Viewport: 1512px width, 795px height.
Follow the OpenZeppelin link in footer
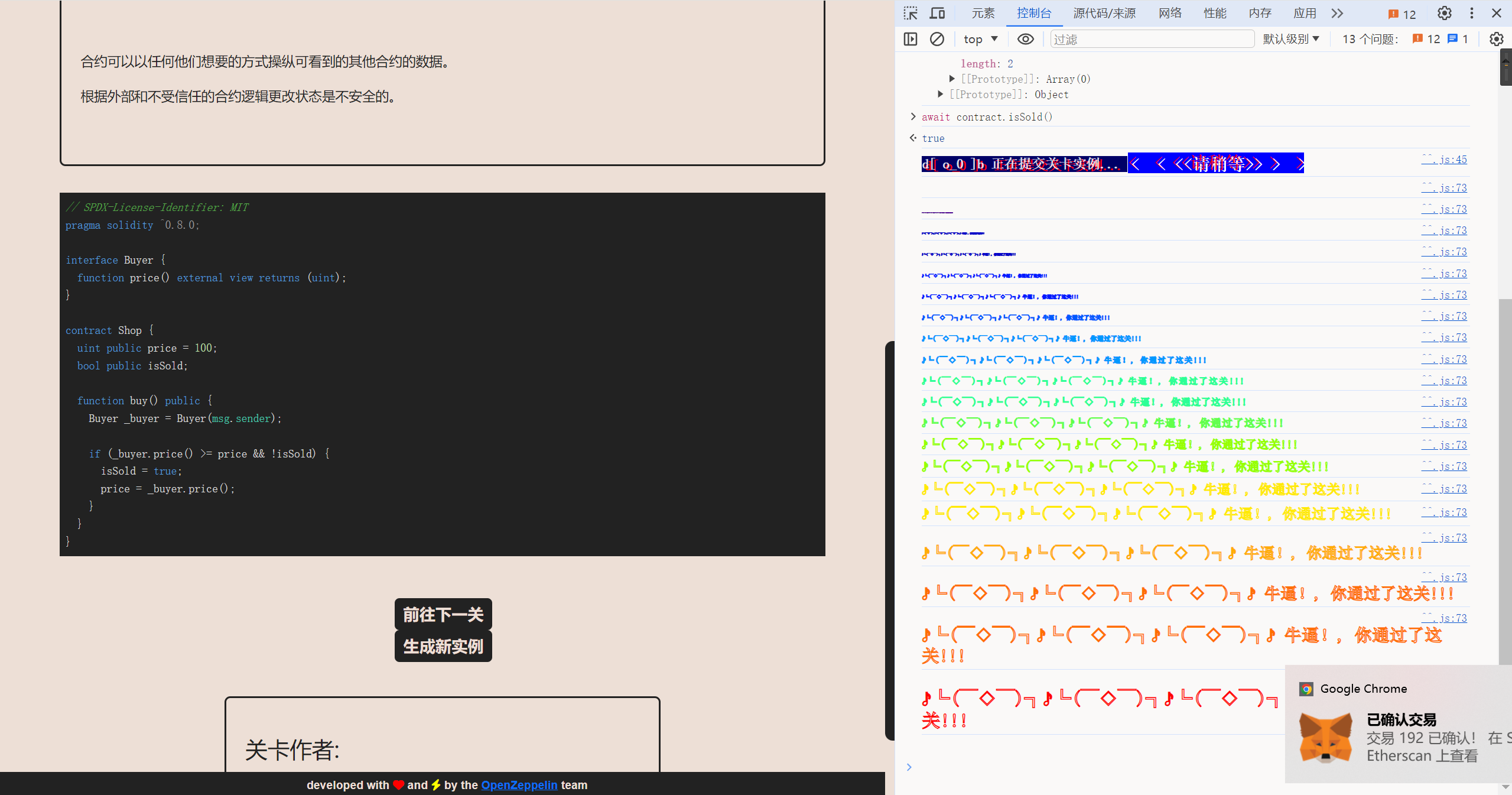[519, 785]
